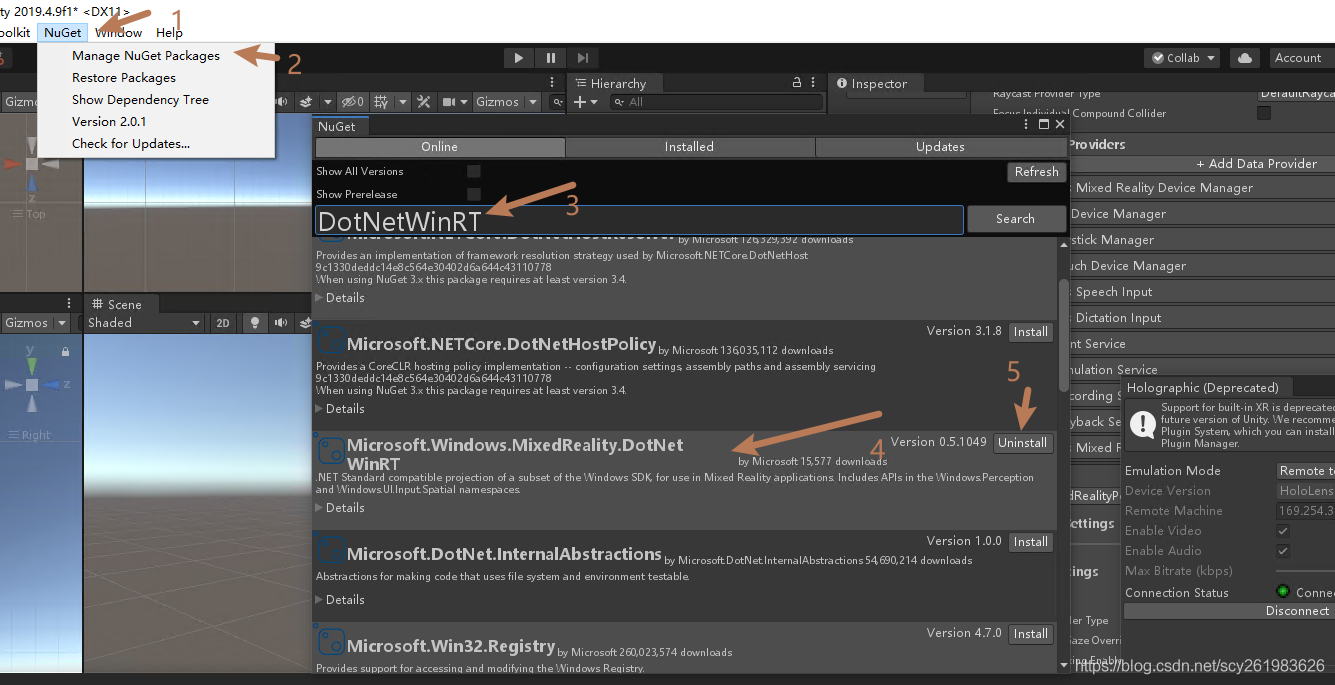Click the NuGet Search button

1015,219
